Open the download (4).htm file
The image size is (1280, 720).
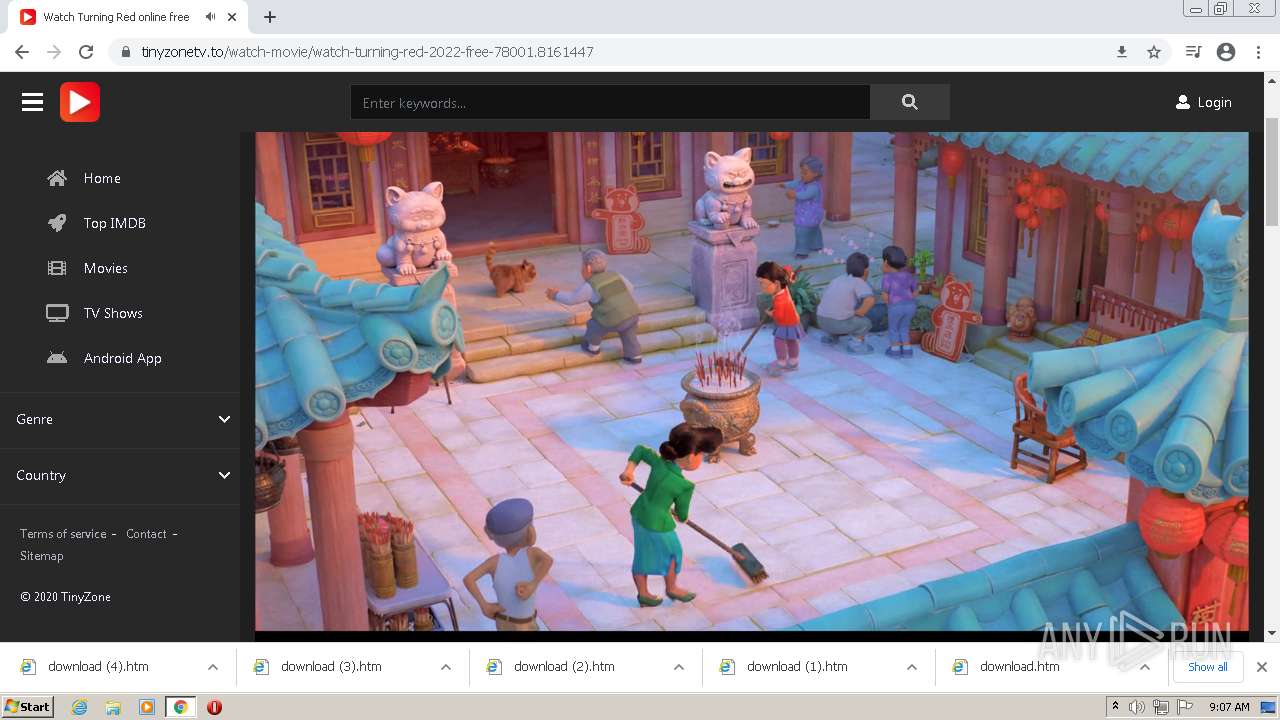[98, 667]
